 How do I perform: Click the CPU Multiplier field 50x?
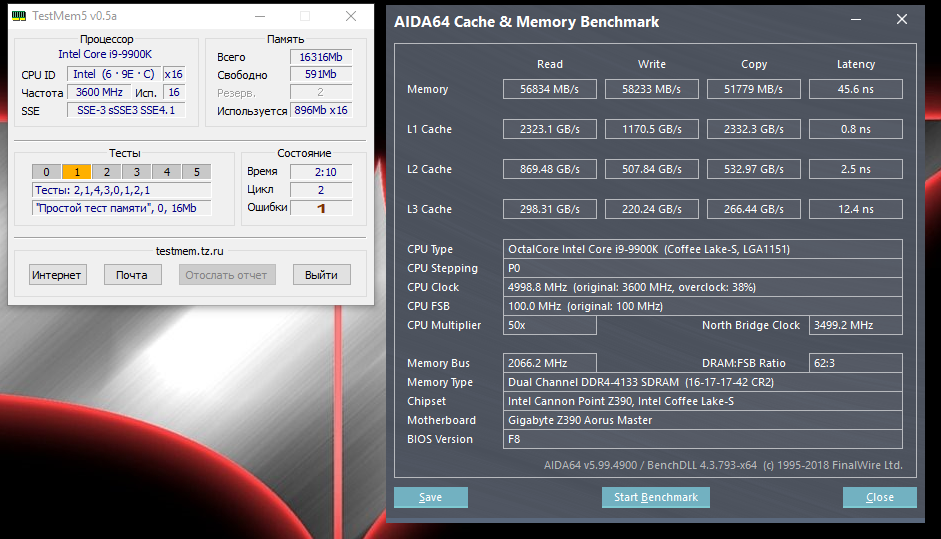550,325
